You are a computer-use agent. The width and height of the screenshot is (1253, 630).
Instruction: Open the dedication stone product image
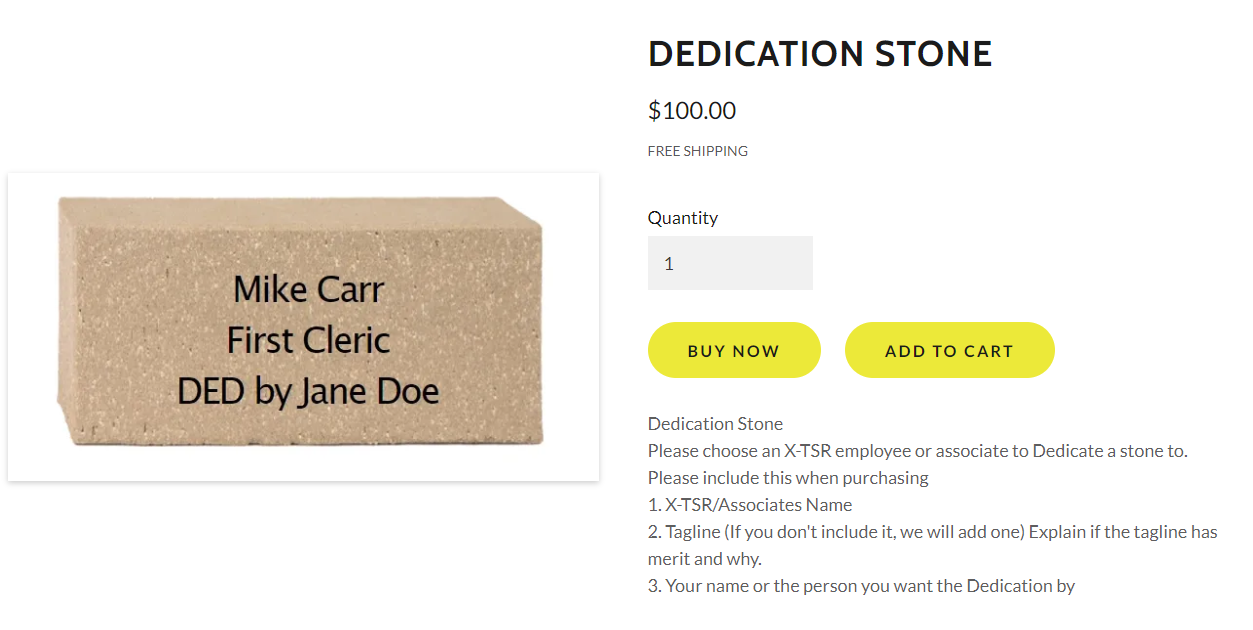pos(303,326)
